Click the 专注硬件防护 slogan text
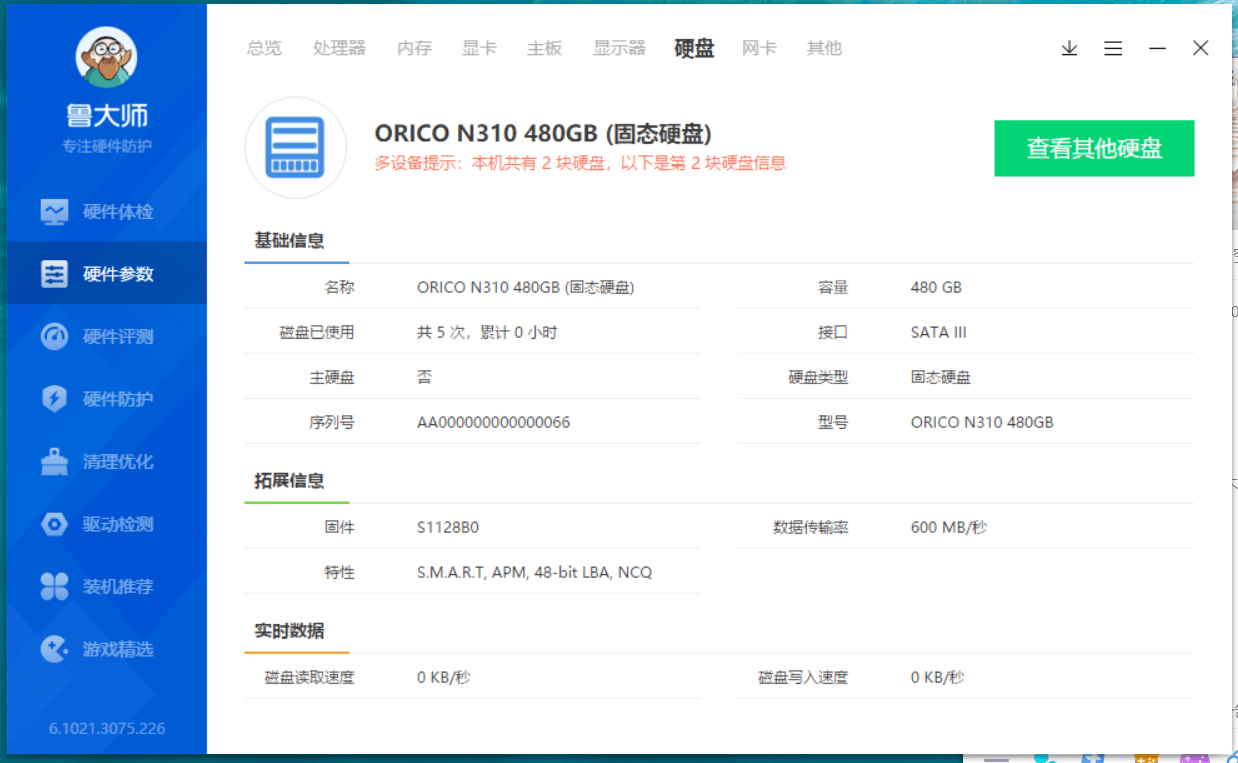 (107, 146)
